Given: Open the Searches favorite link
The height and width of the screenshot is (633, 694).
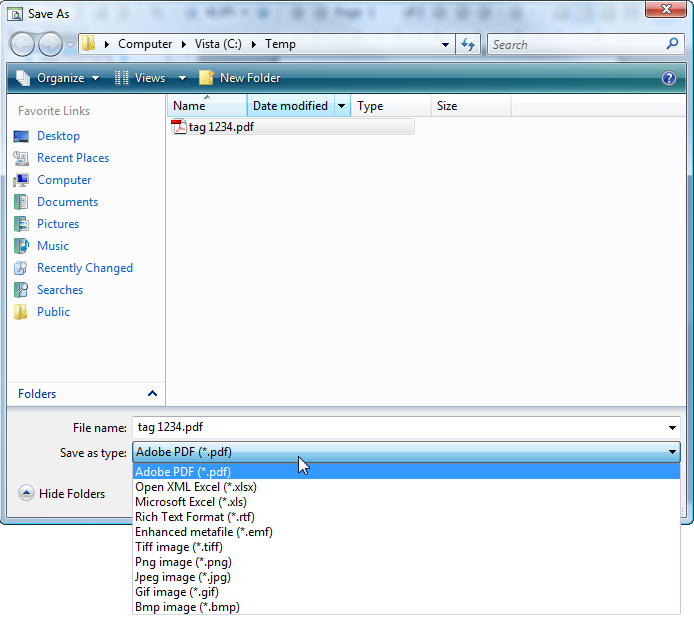Looking at the screenshot, I should 60,290.
